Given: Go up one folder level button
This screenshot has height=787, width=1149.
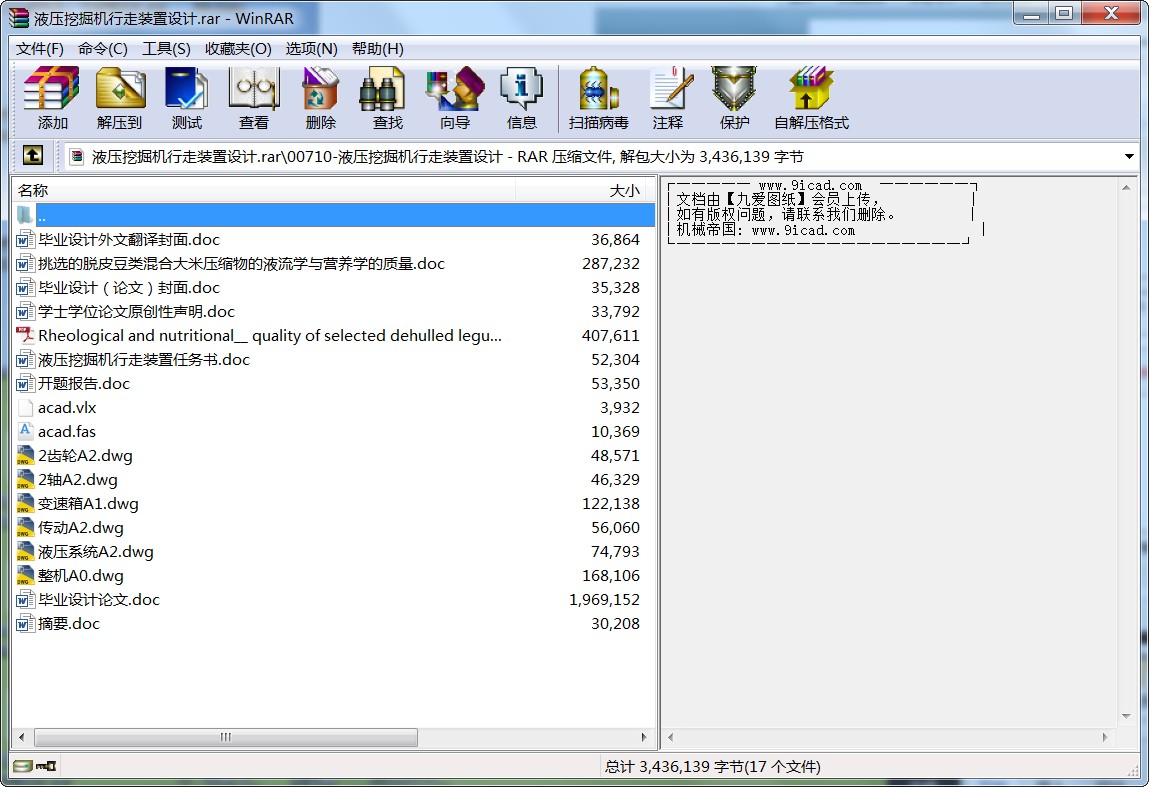Looking at the screenshot, I should click(x=33, y=156).
